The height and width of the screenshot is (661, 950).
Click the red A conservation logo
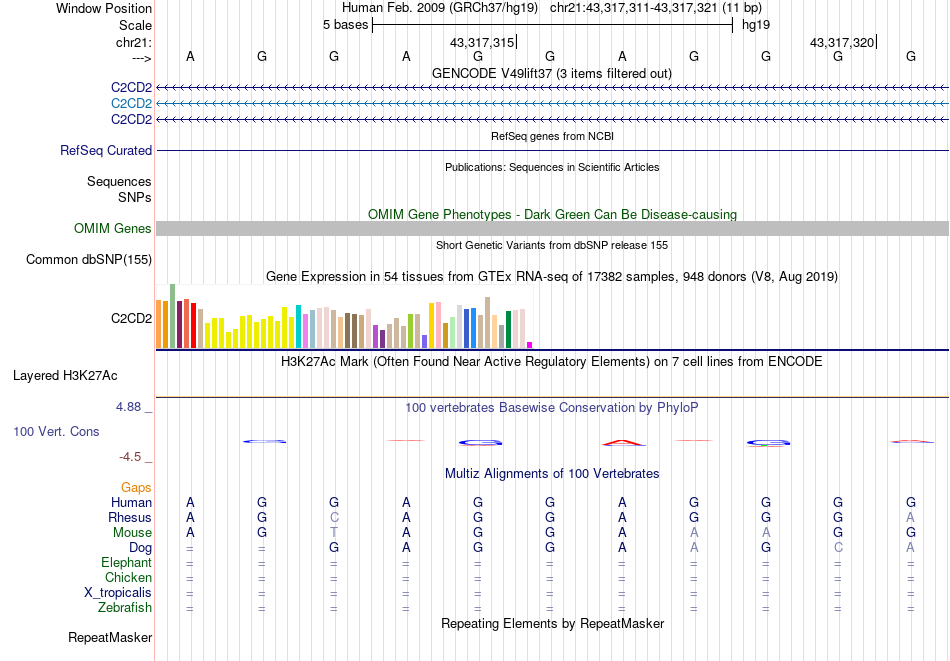pos(623,443)
